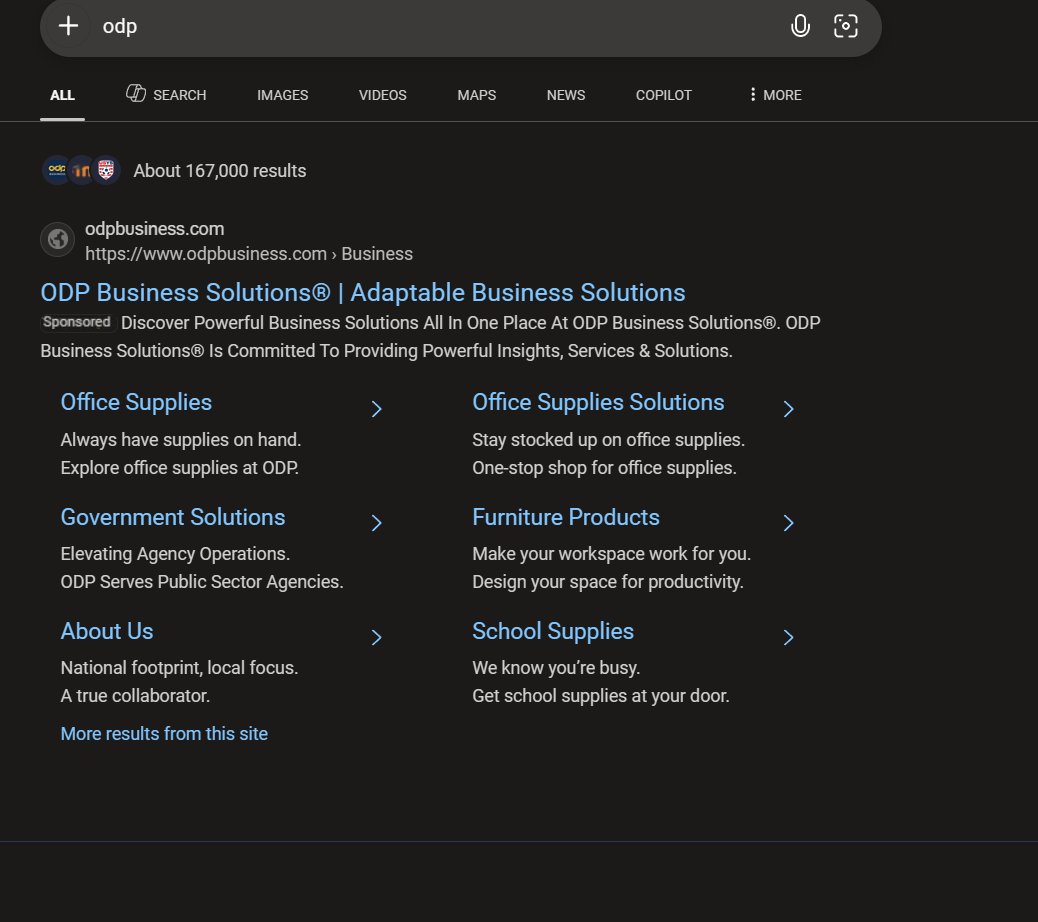The image size is (1038, 922).
Task: Click text 'ODP Serves Public Sector Agencies.'
Action: point(202,582)
